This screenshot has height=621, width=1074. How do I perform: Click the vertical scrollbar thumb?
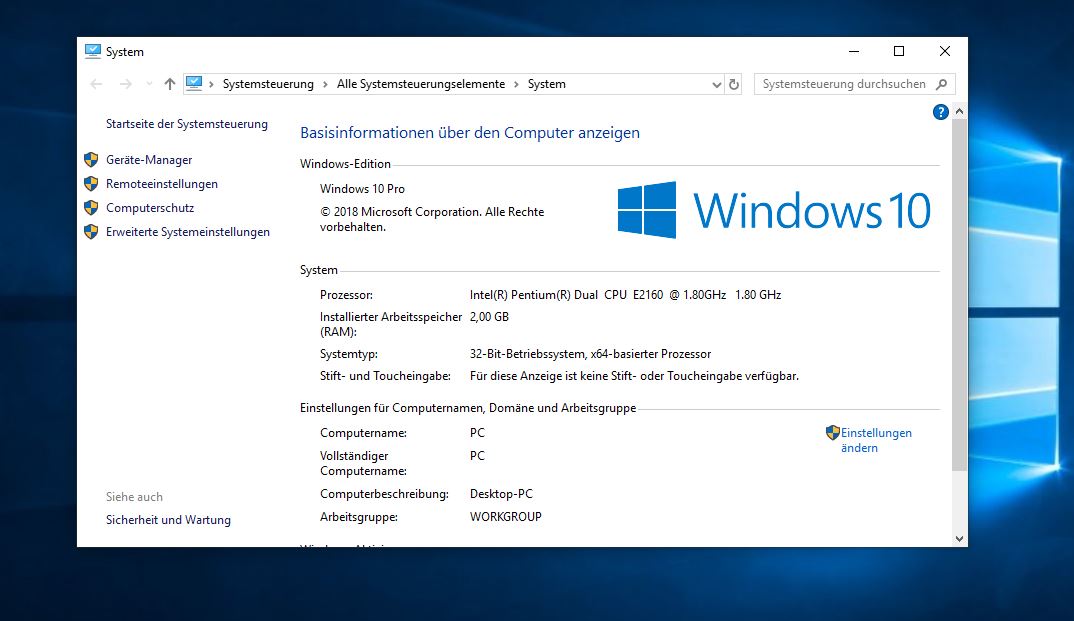tap(960, 295)
